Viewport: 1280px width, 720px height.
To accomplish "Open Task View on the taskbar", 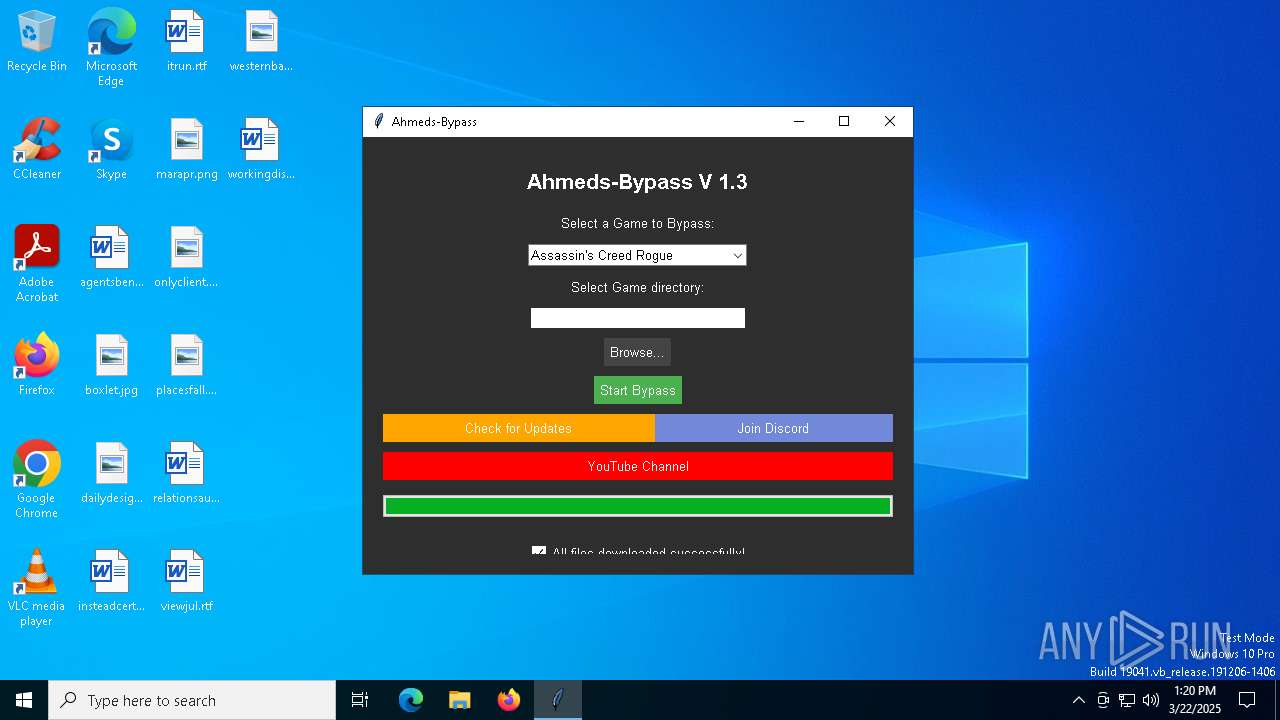I will click(x=360, y=700).
